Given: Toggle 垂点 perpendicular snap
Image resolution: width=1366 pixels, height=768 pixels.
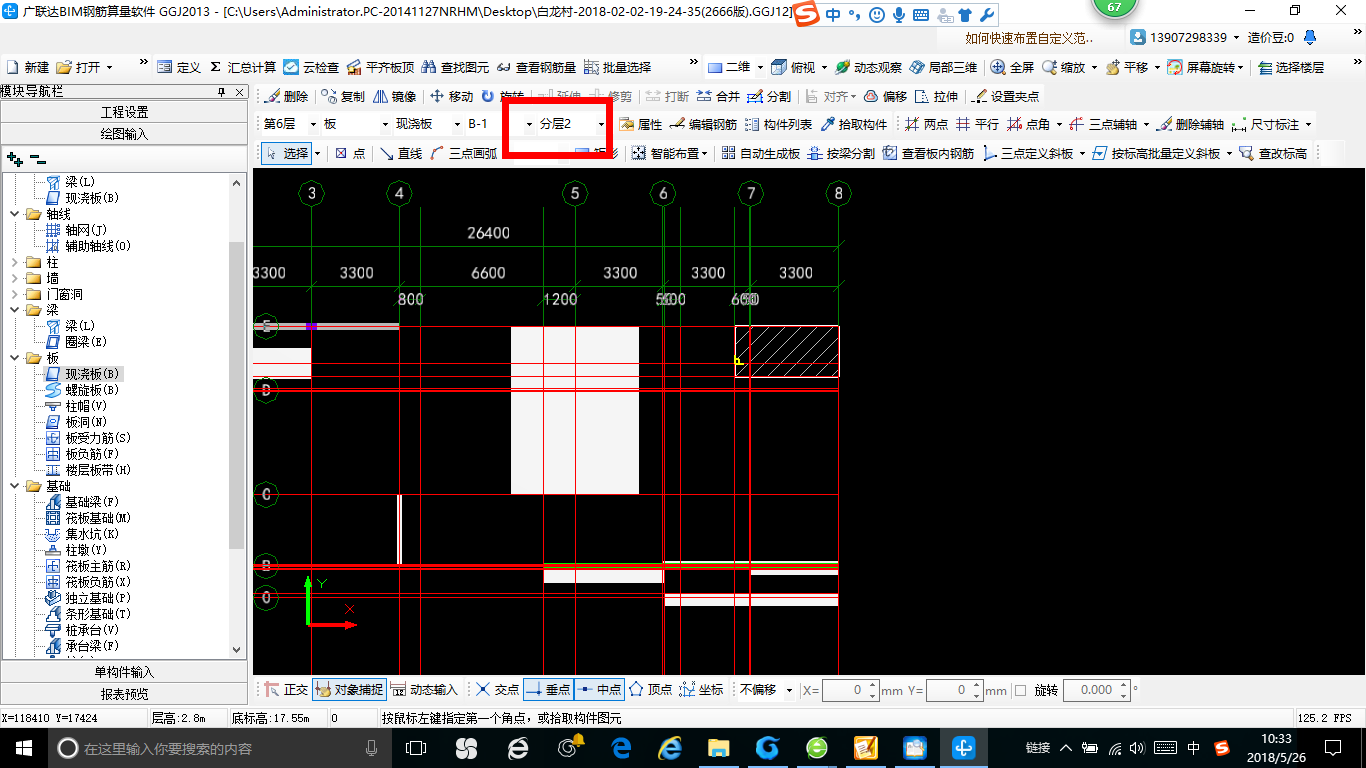Looking at the screenshot, I should (548, 690).
